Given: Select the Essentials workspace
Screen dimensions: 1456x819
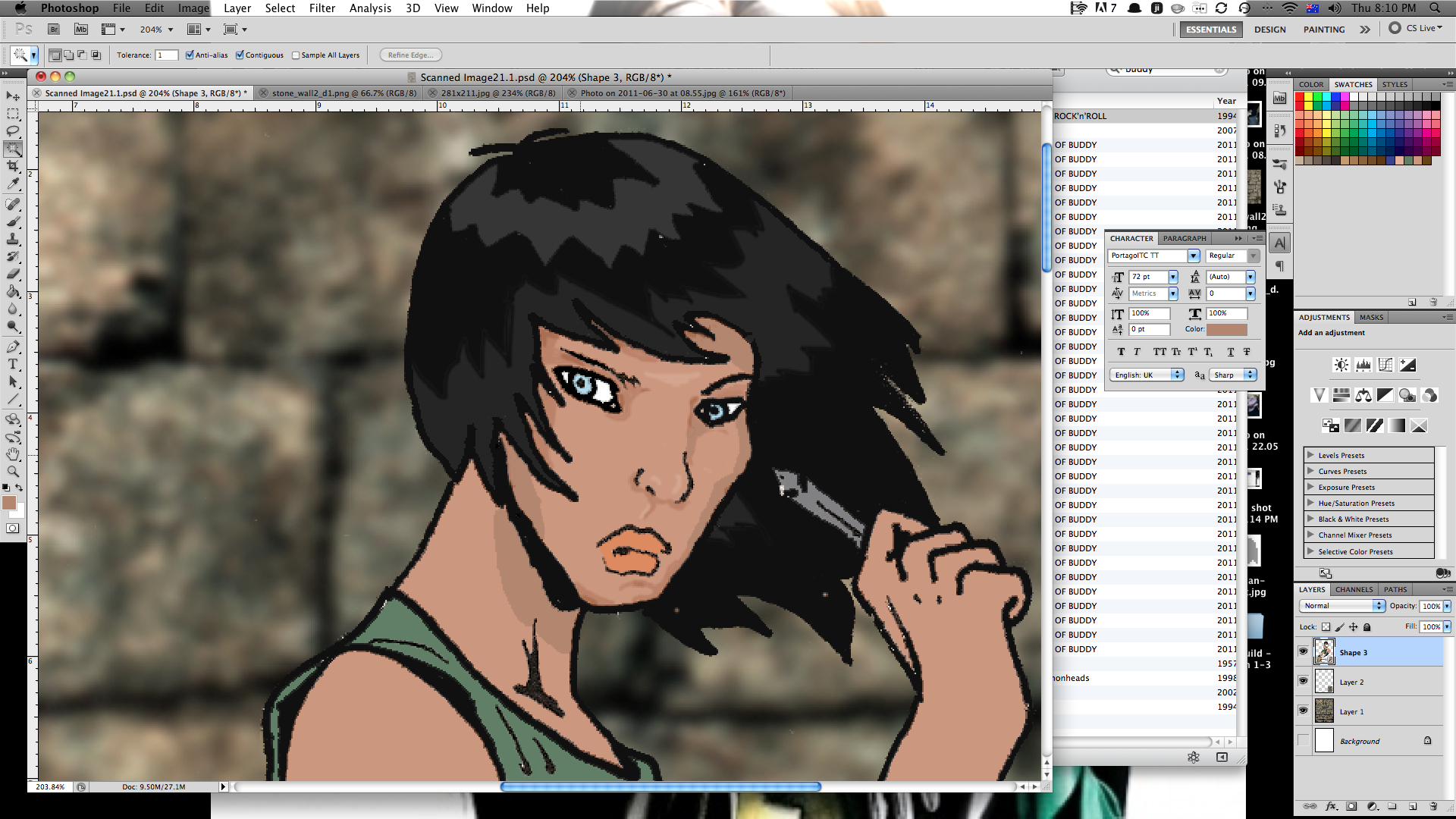Looking at the screenshot, I should (x=1211, y=30).
